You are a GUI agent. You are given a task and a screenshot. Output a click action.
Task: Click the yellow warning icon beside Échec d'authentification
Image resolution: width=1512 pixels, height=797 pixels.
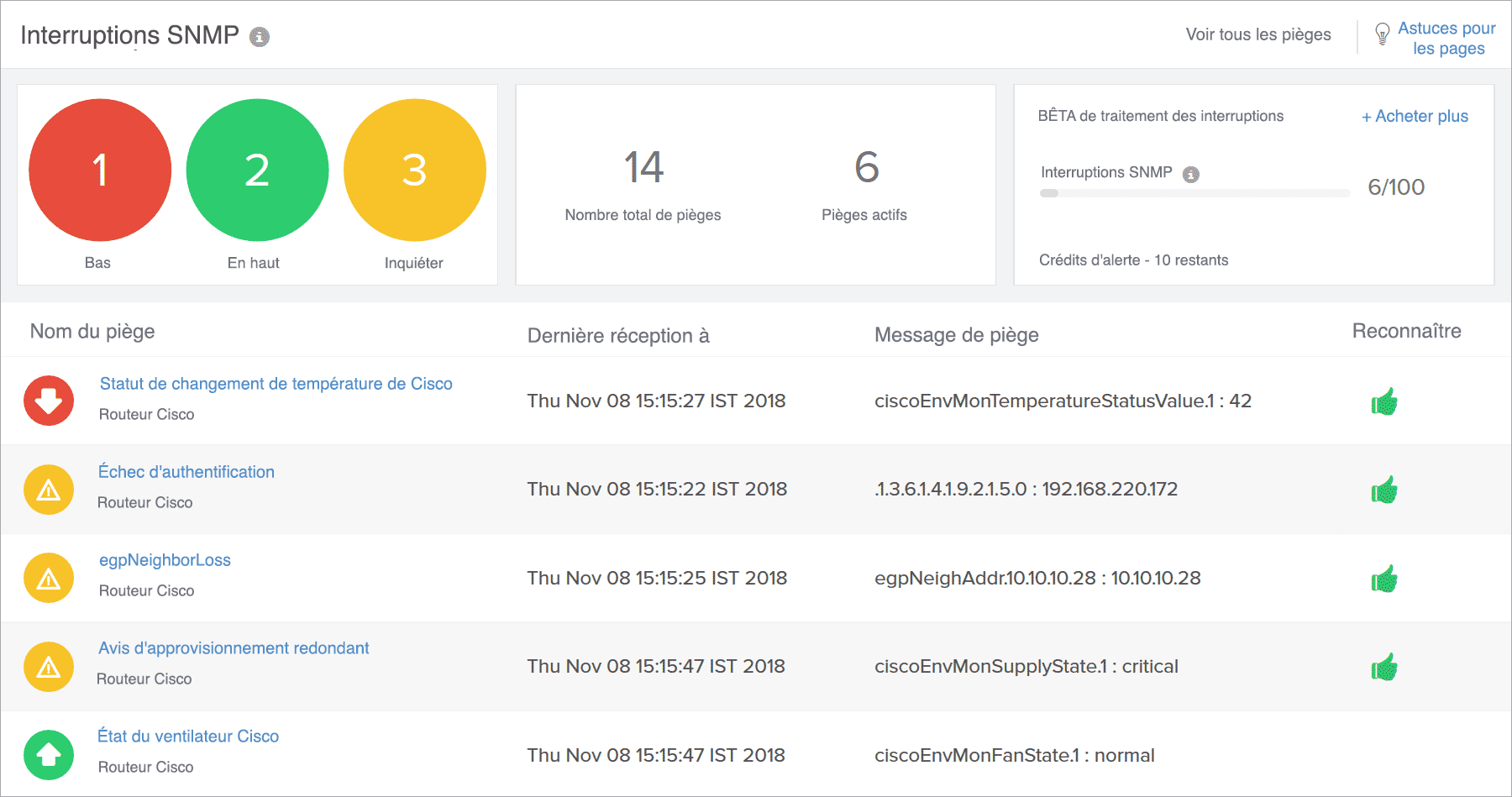point(48,489)
